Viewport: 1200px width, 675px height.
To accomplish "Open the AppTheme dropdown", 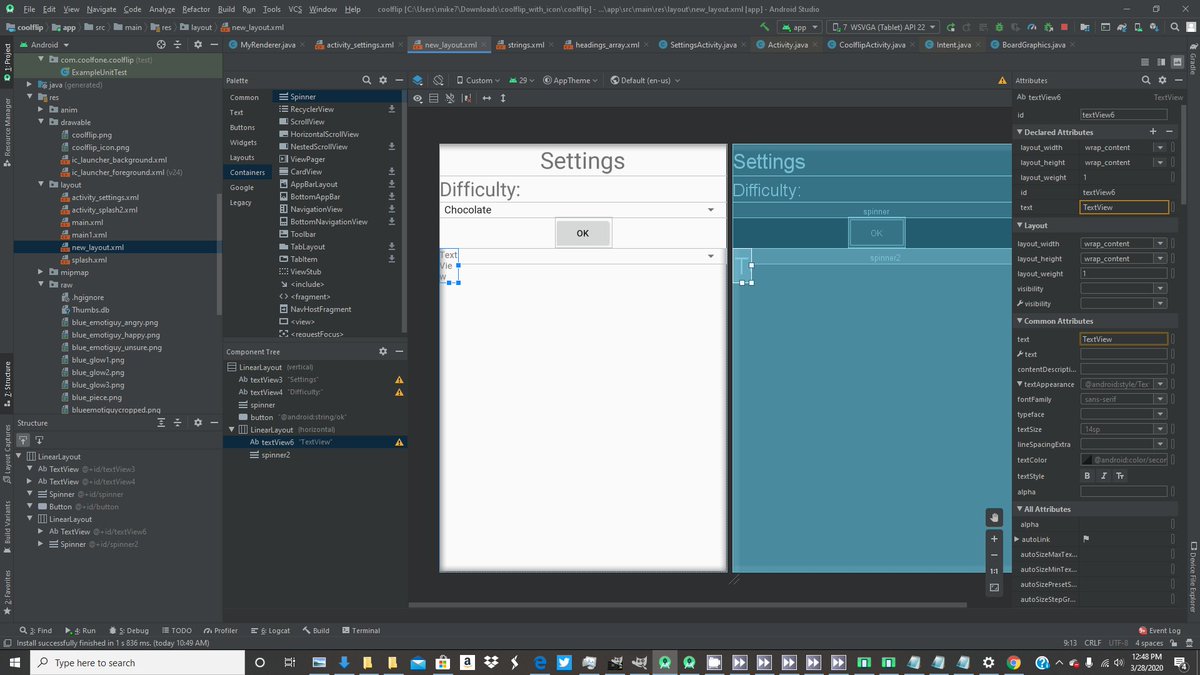I will coord(570,80).
